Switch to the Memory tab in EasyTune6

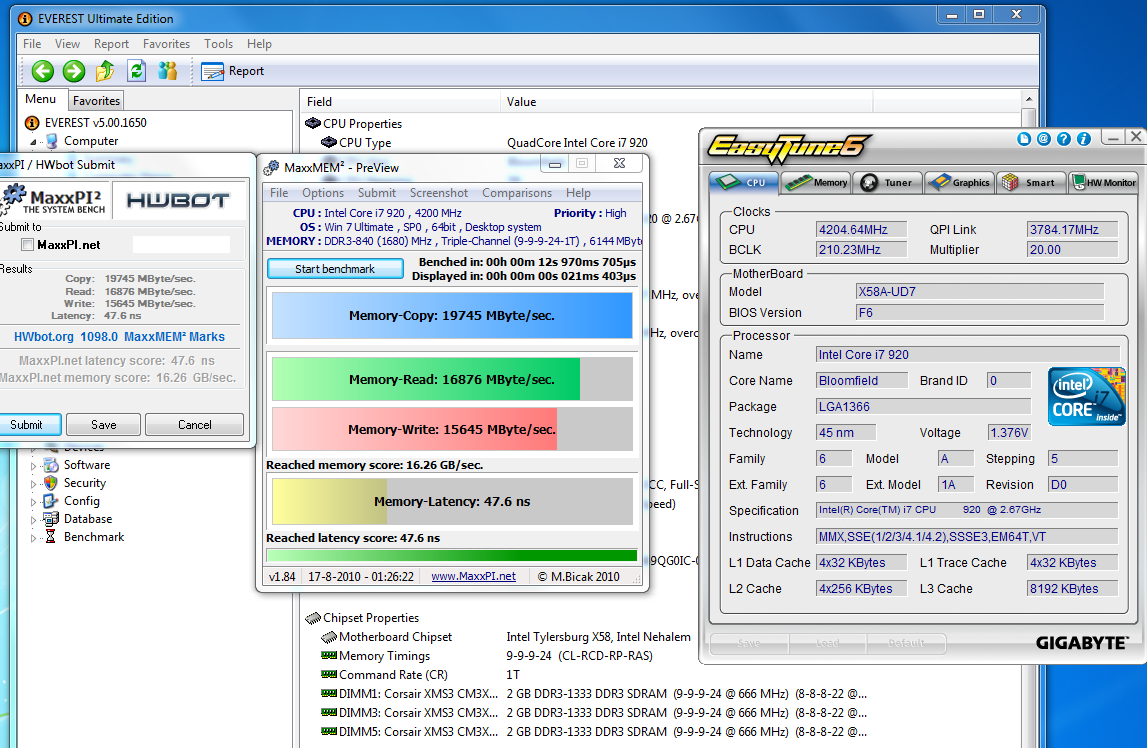coord(816,182)
